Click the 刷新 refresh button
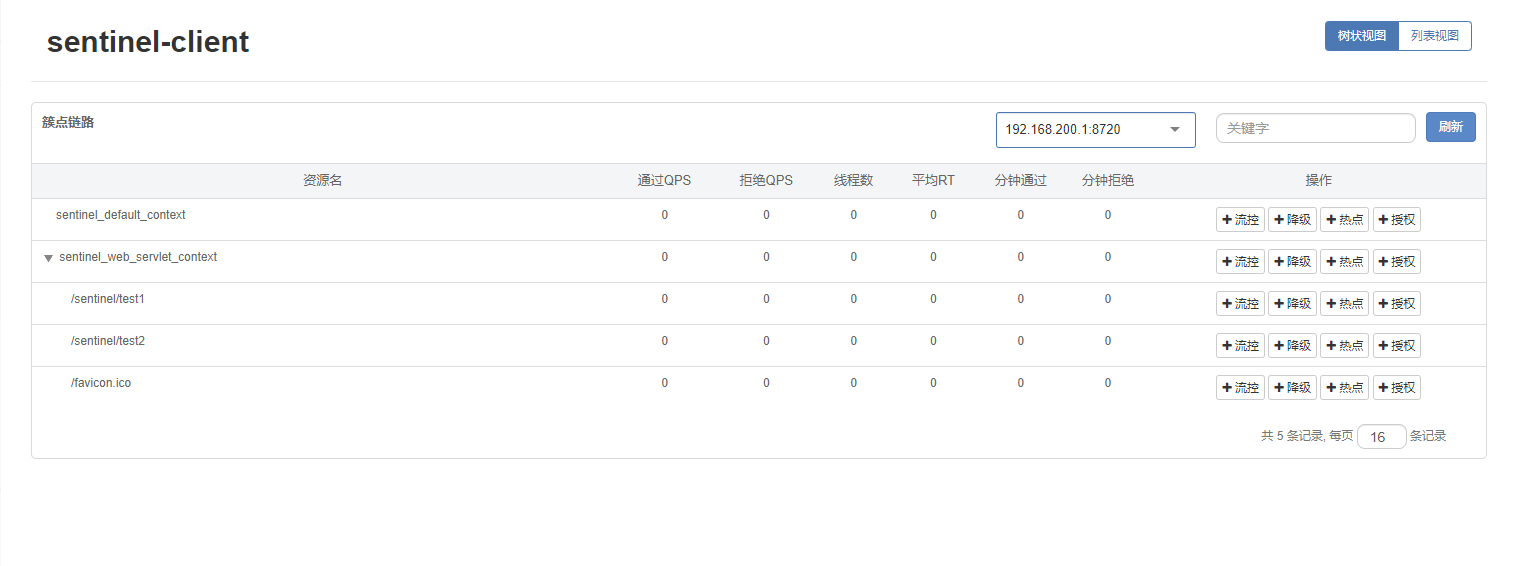Viewport: 1517px width, 566px height. [x=1450, y=127]
